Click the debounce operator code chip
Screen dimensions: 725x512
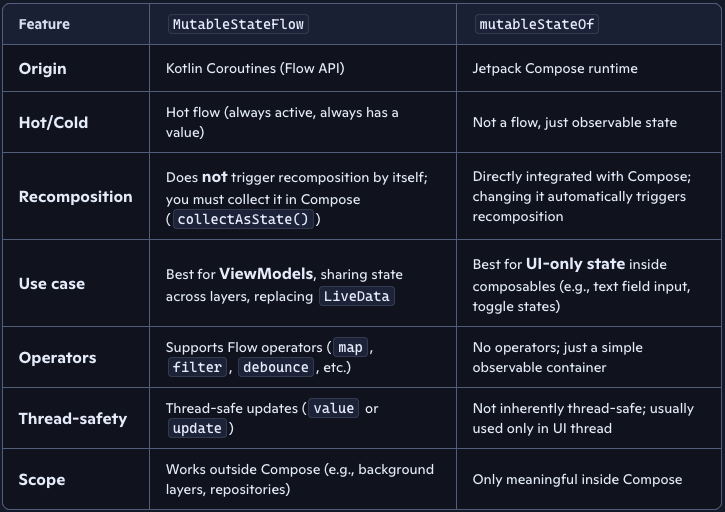pyautogui.click(x=274, y=367)
